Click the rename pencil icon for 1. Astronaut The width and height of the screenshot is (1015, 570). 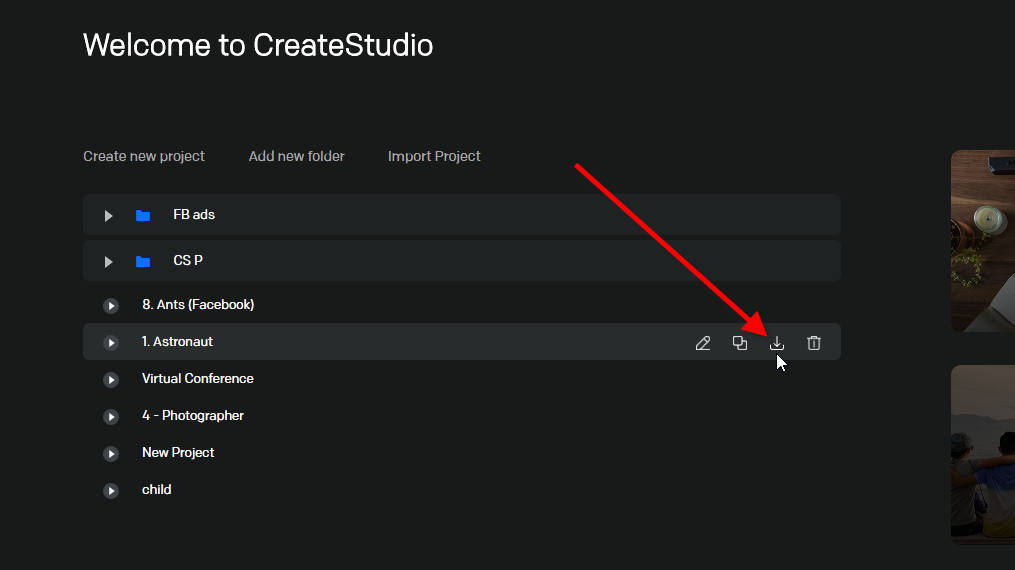tap(702, 343)
